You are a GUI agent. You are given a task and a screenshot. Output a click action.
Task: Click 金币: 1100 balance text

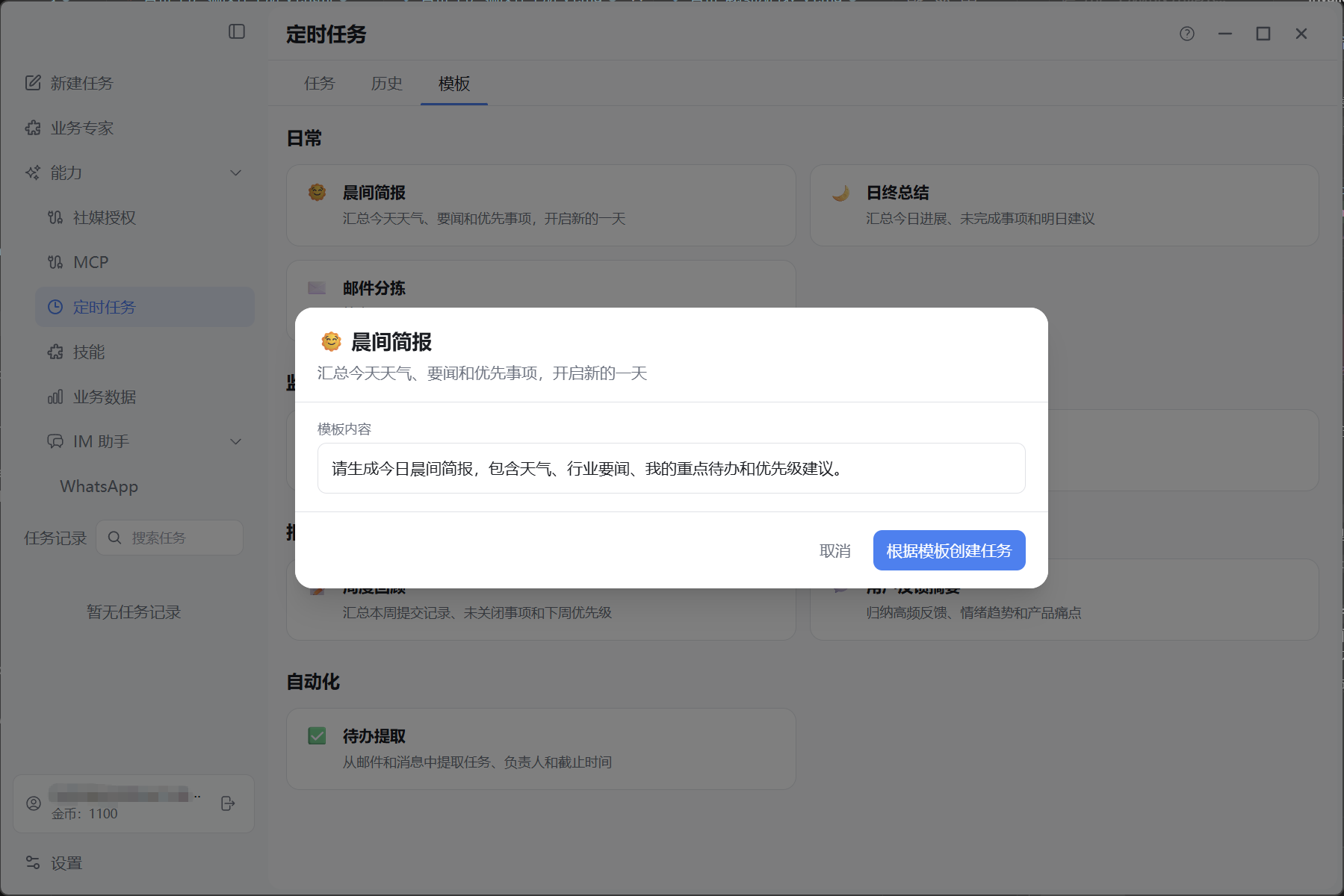point(84,814)
